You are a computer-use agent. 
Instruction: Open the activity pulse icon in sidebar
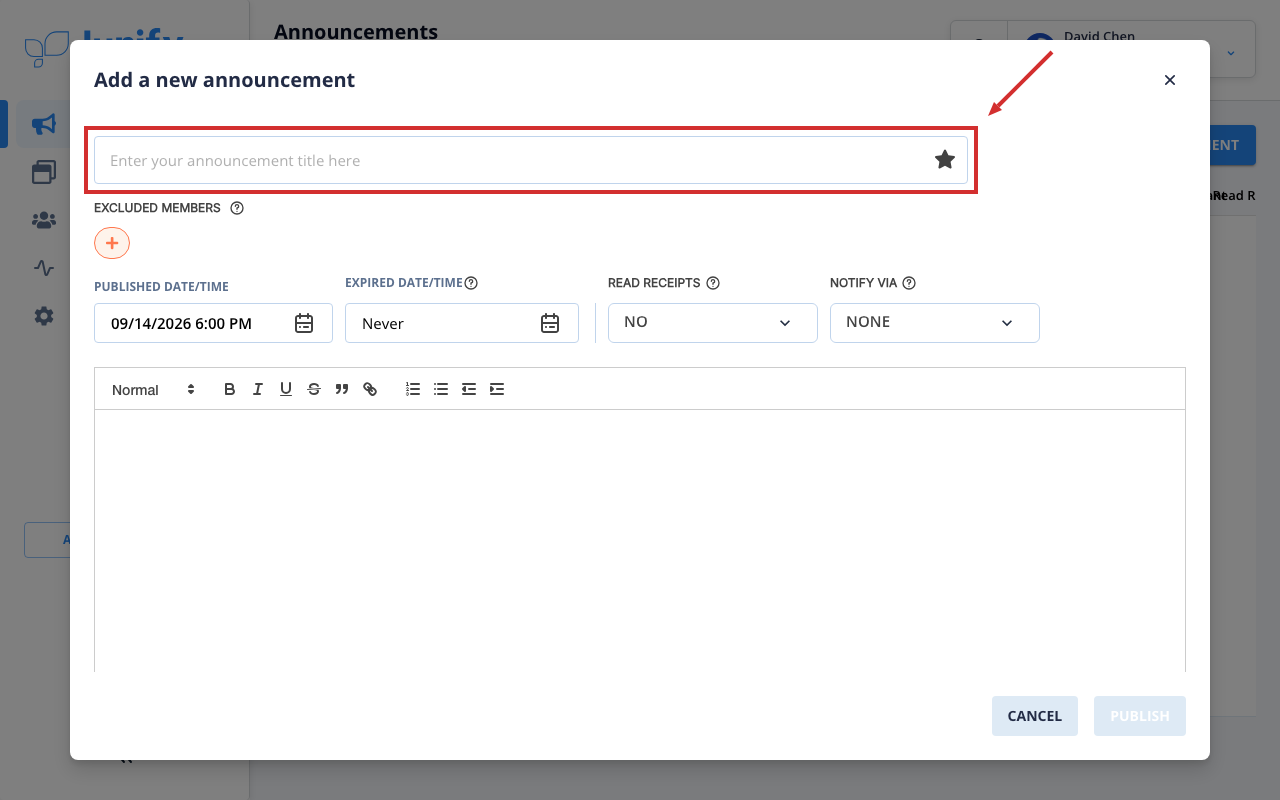pos(43,268)
